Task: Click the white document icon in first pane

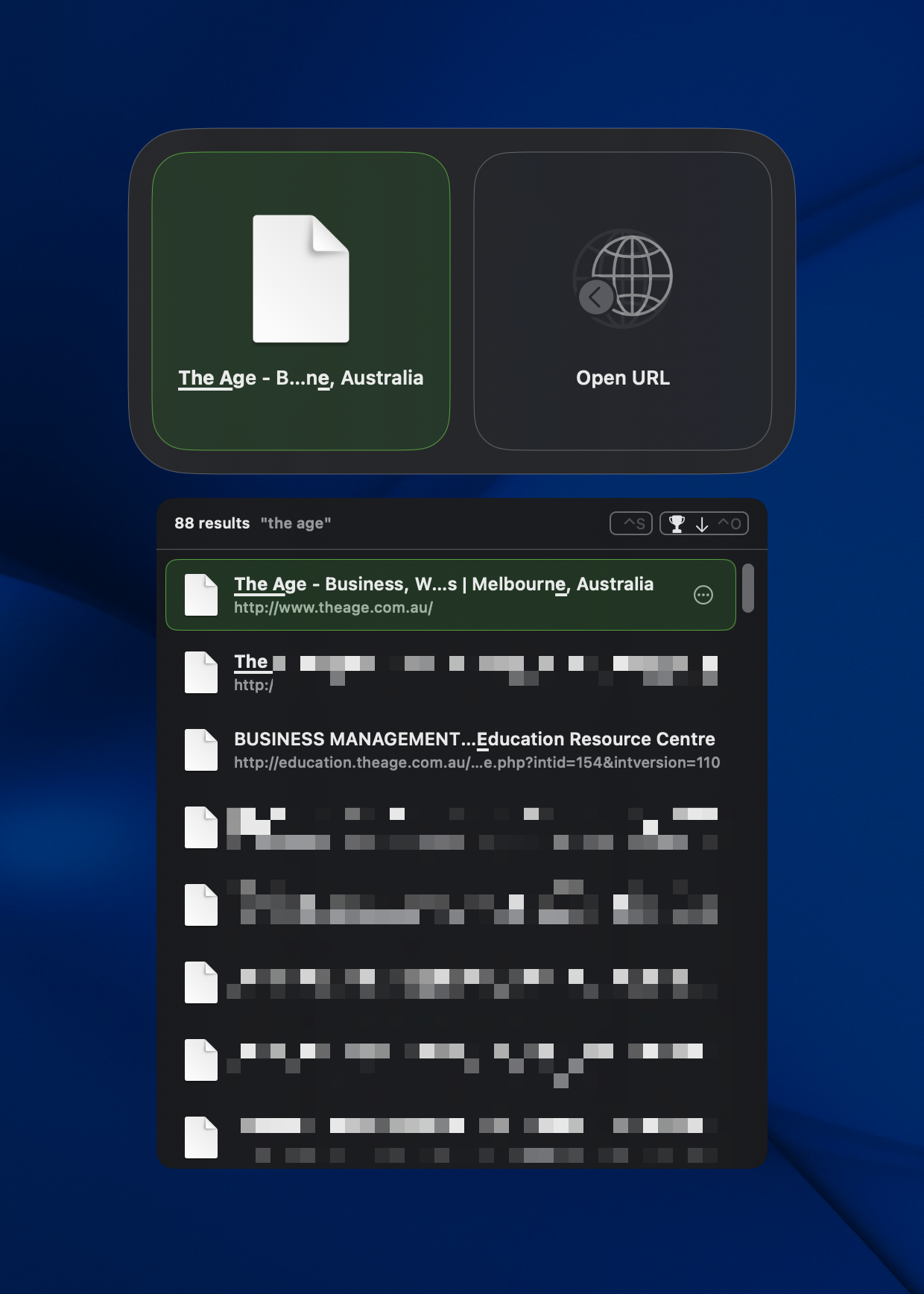Action: click(301, 279)
